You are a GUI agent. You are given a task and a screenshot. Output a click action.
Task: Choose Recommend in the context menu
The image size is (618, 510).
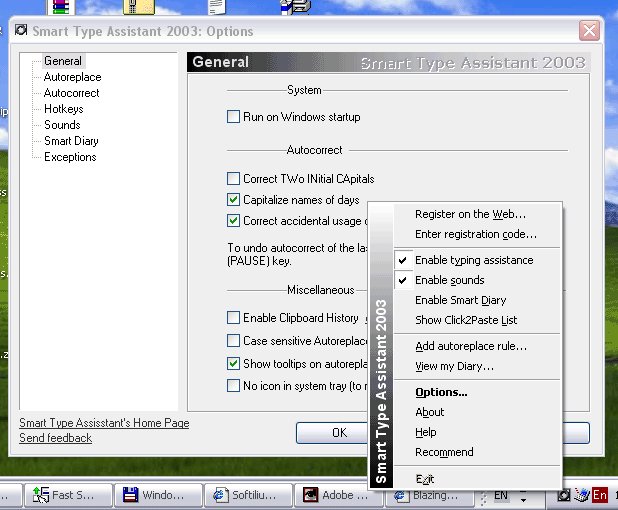pos(477,452)
